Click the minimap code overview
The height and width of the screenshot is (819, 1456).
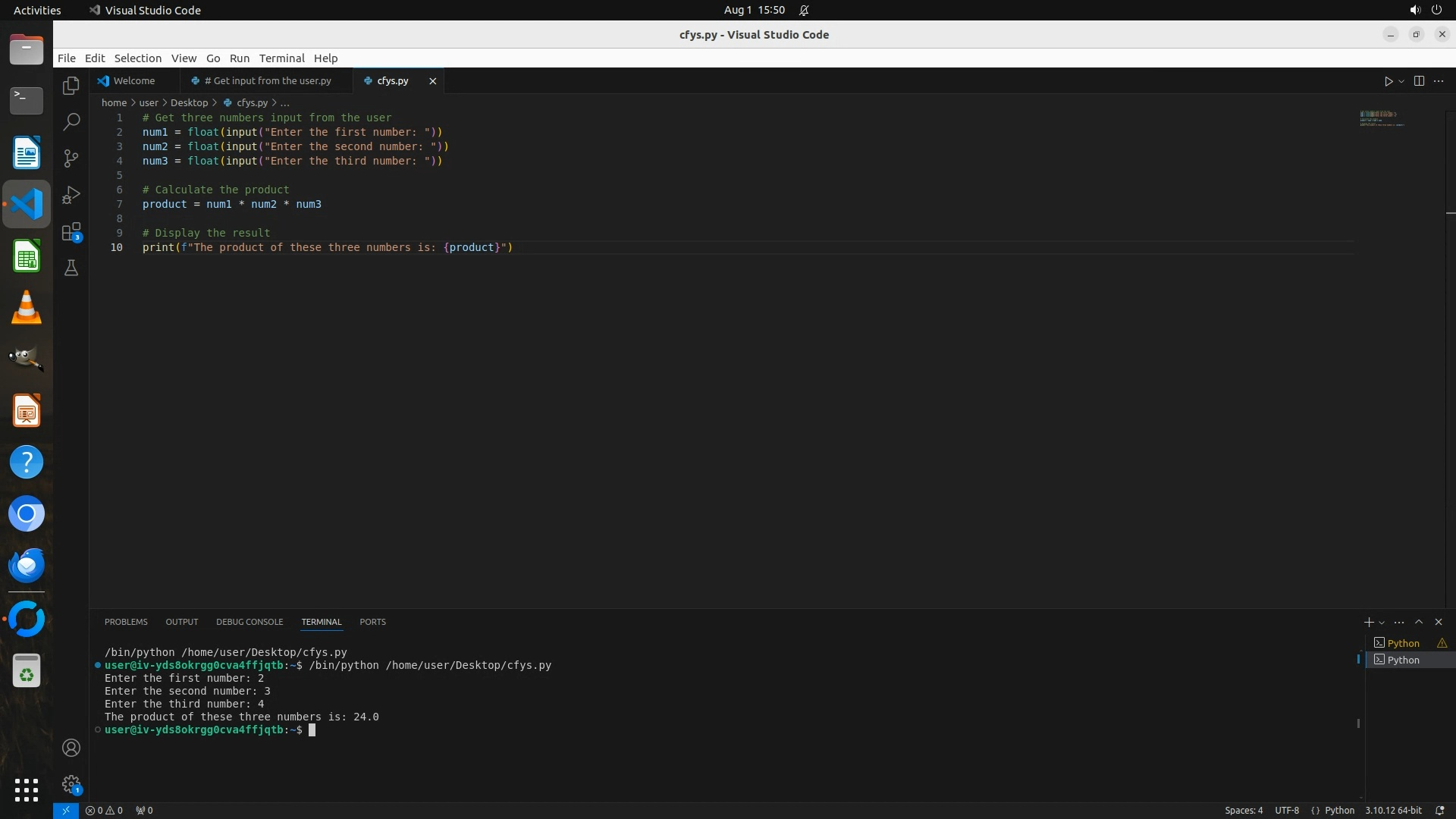1380,118
